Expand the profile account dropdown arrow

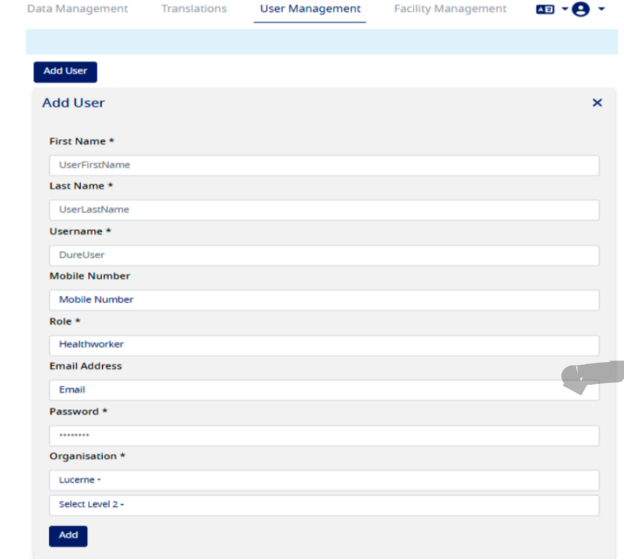(x=601, y=9)
